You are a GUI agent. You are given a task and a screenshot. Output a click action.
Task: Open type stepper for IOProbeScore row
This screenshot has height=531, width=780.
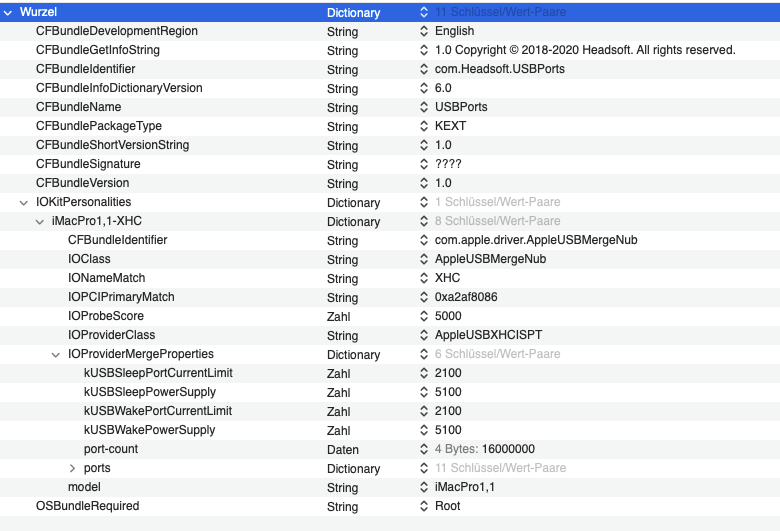(424, 316)
